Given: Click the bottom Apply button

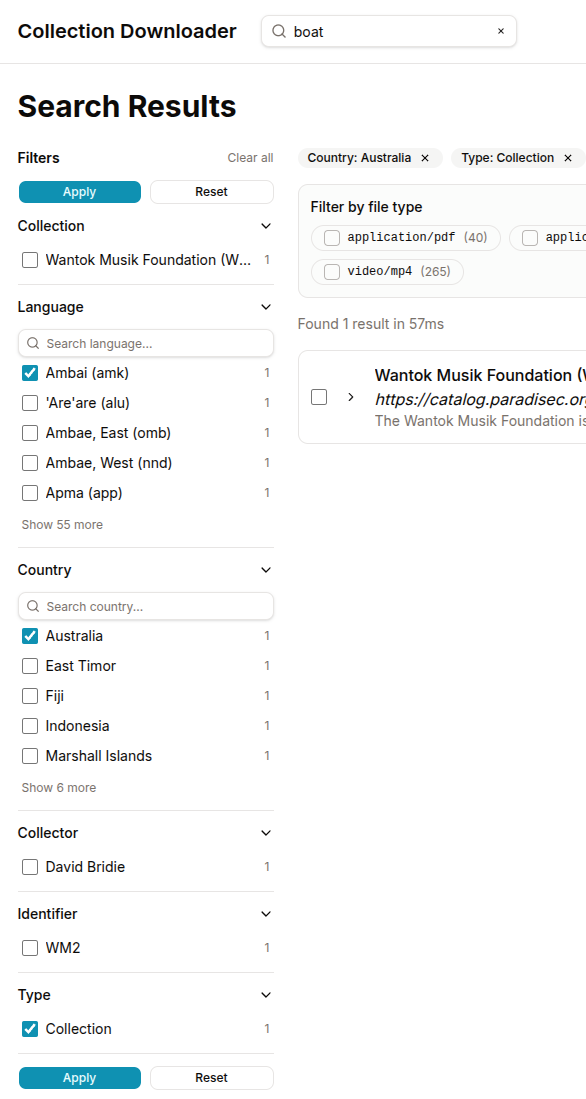Looking at the screenshot, I should 80,1078.
